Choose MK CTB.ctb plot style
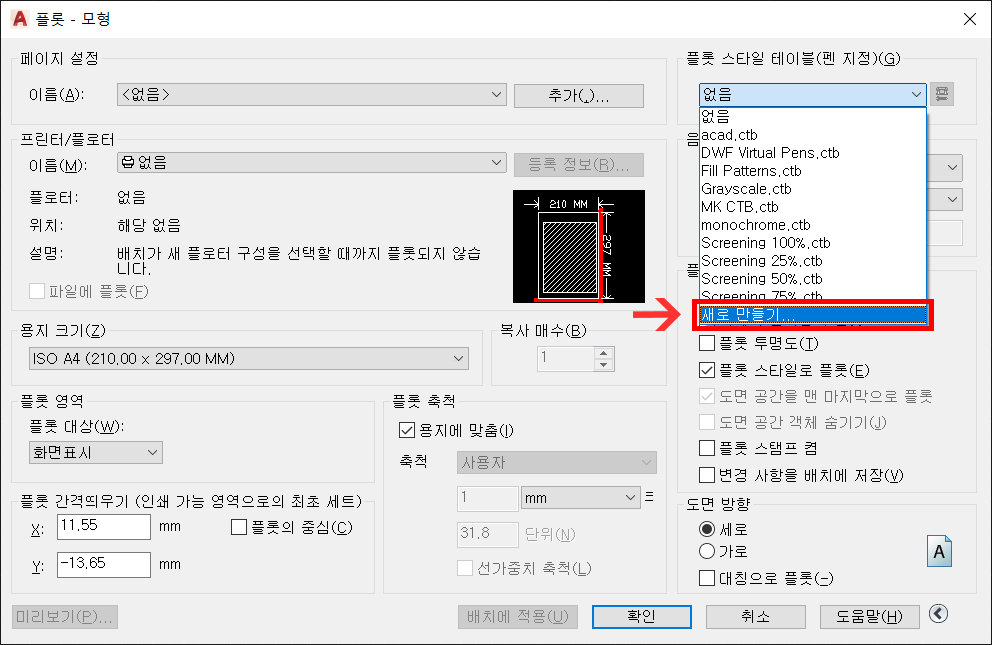Image resolution: width=992 pixels, height=645 pixels. (x=812, y=207)
